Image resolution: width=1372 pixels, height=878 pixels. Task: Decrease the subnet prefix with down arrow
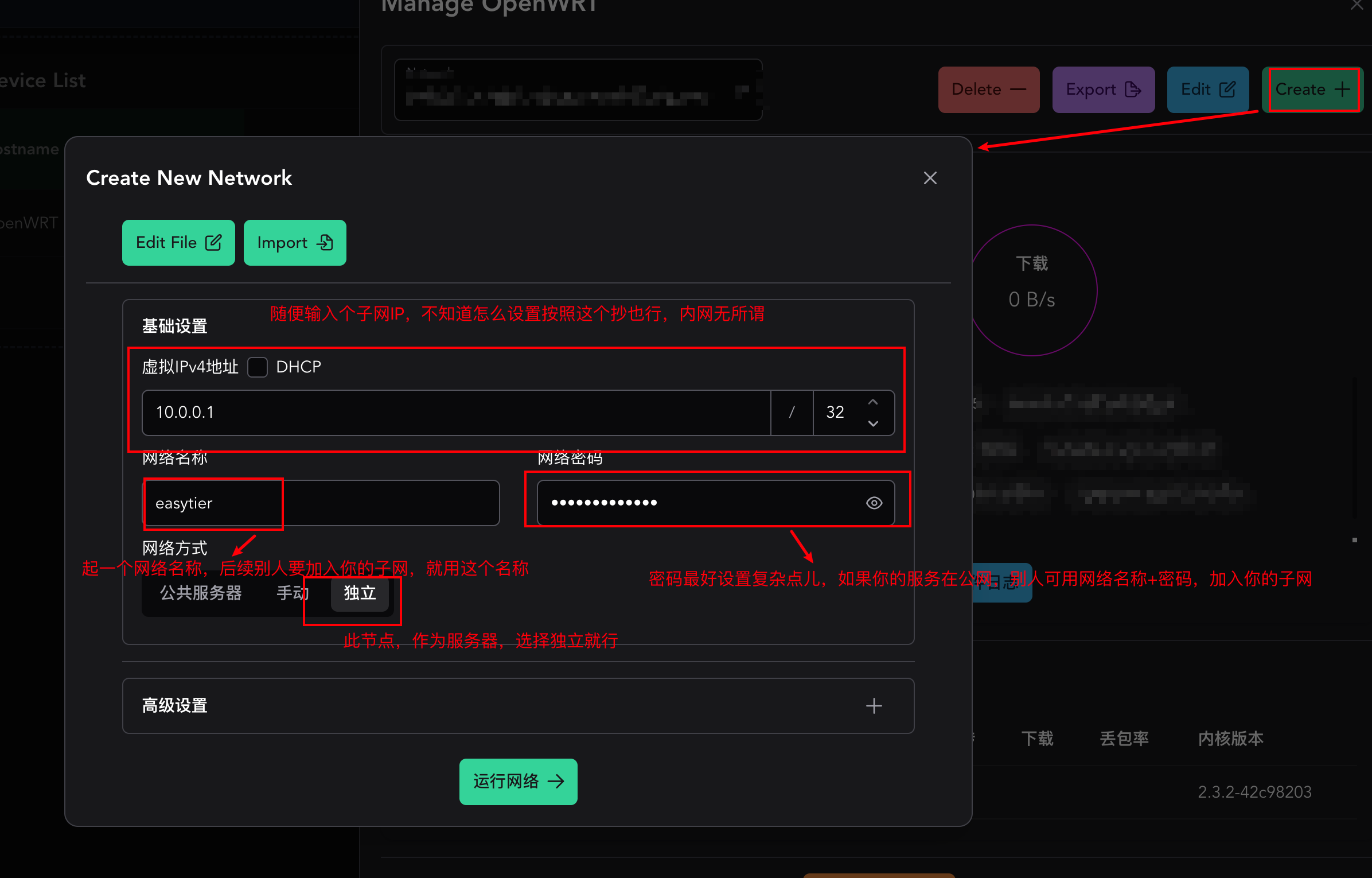click(873, 424)
